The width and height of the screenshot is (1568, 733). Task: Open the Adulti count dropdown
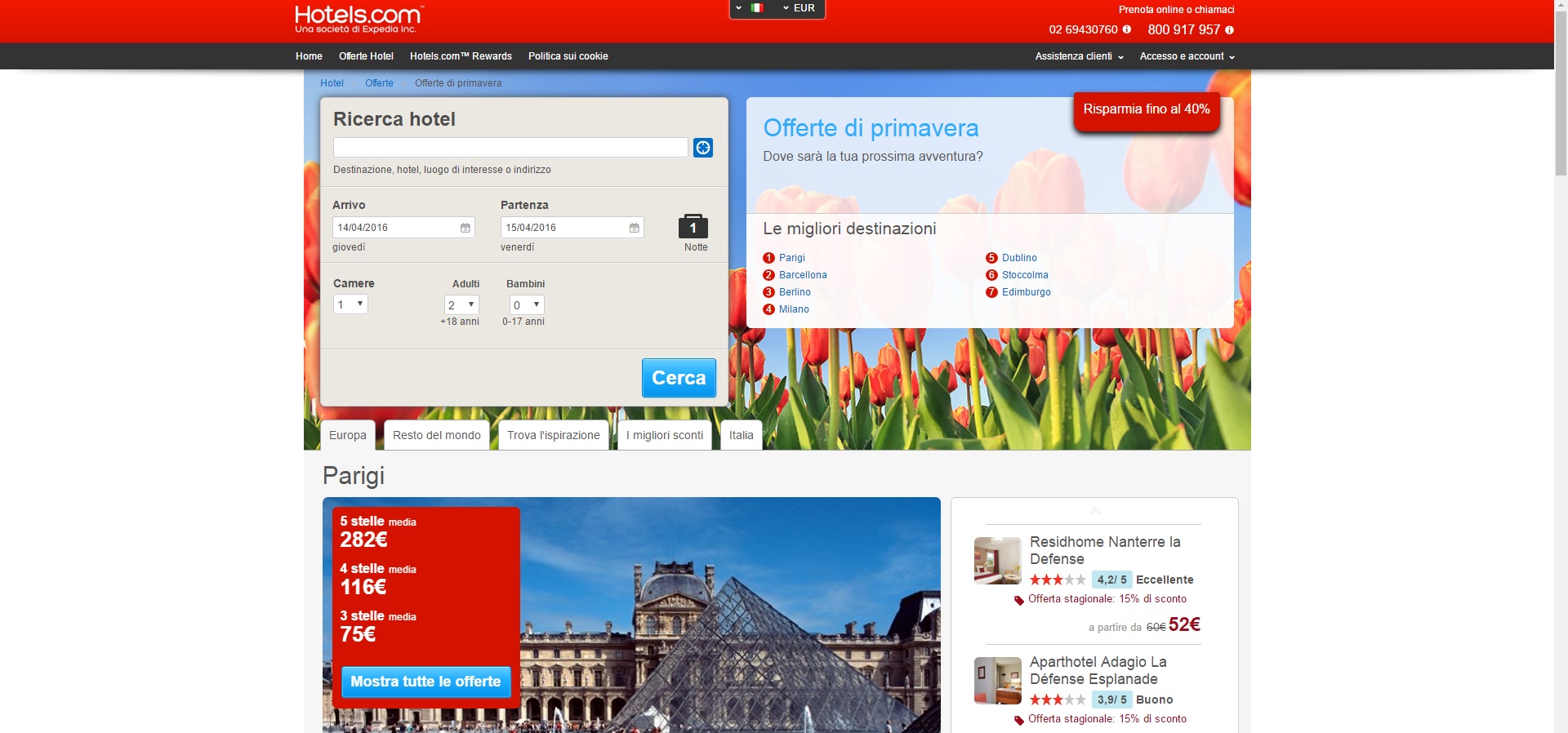coord(461,304)
